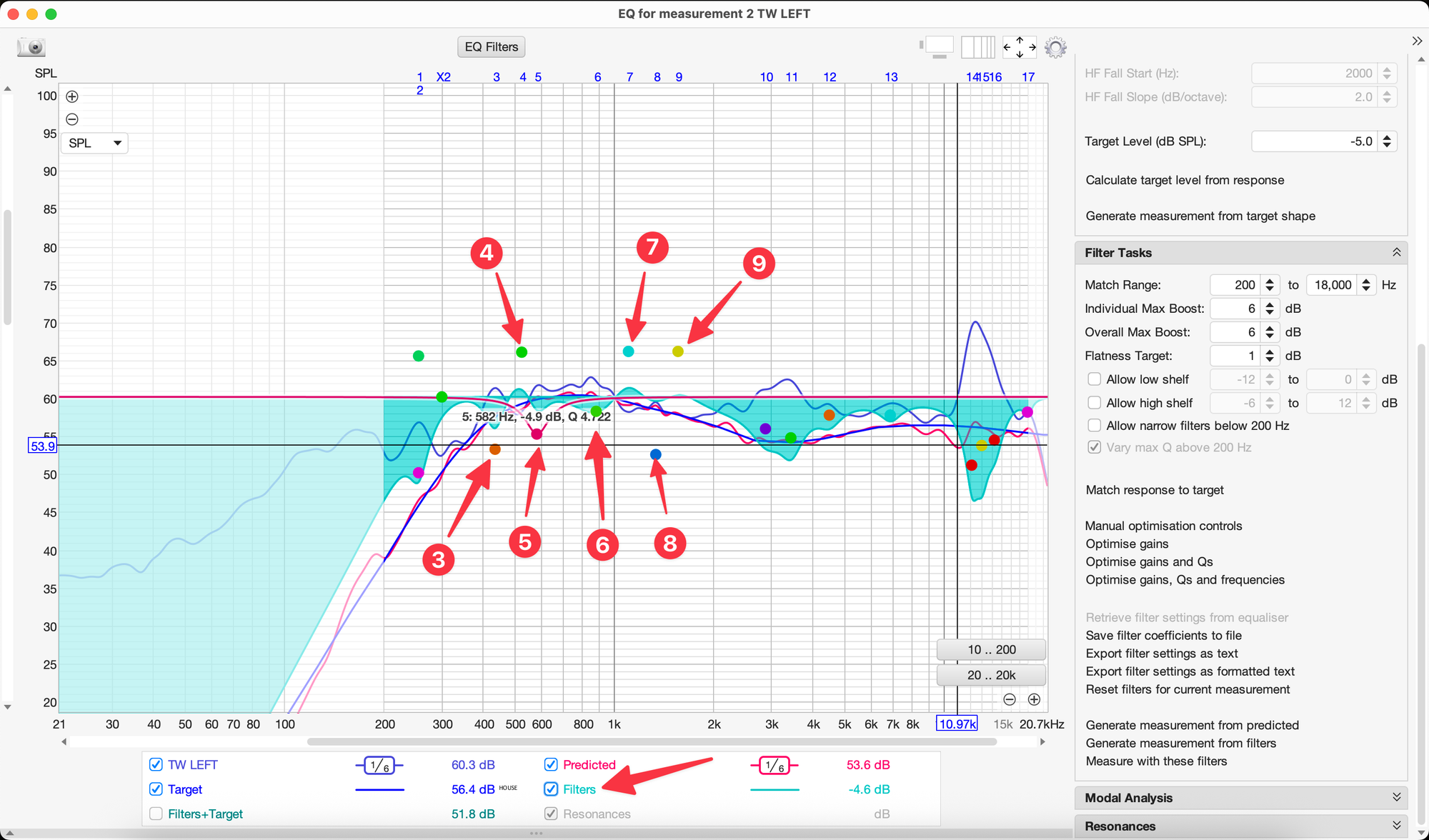Select Optimise gains and Qs
The image size is (1429, 840).
click(1149, 561)
